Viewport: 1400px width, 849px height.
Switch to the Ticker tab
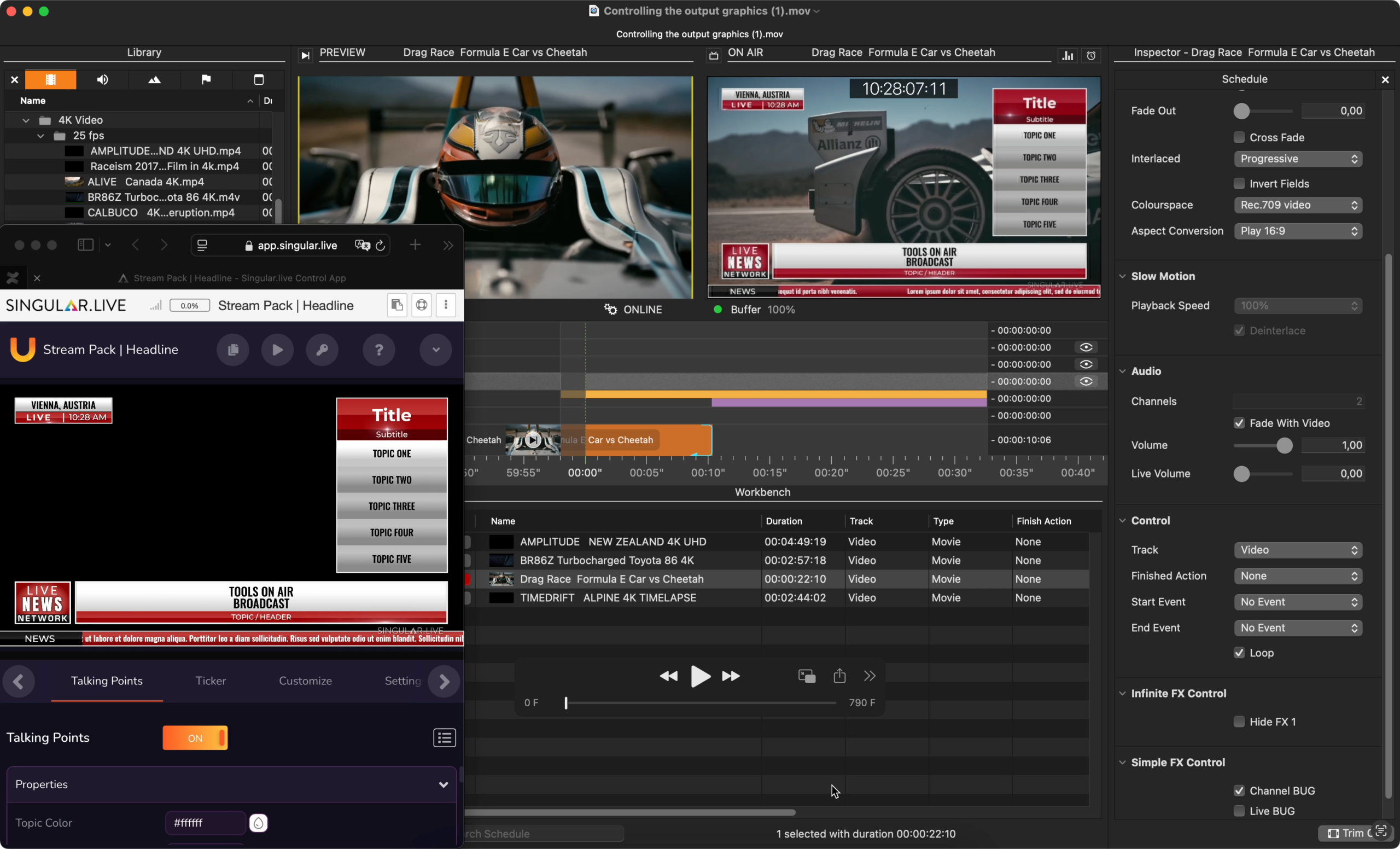[x=210, y=681]
